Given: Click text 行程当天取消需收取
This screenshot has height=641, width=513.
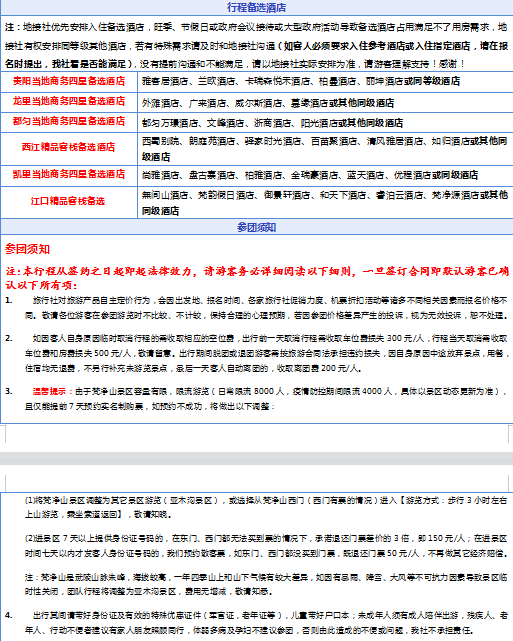Looking at the screenshot, I should click(x=470, y=338).
